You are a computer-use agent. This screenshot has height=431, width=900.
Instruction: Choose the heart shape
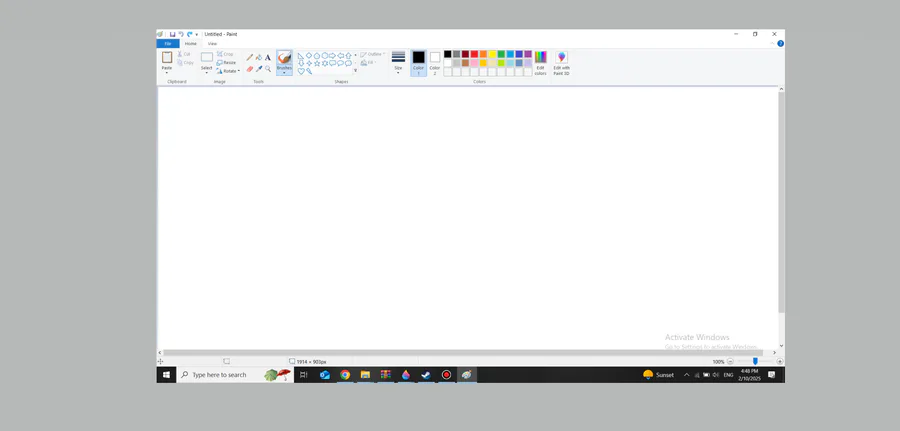(x=301, y=71)
